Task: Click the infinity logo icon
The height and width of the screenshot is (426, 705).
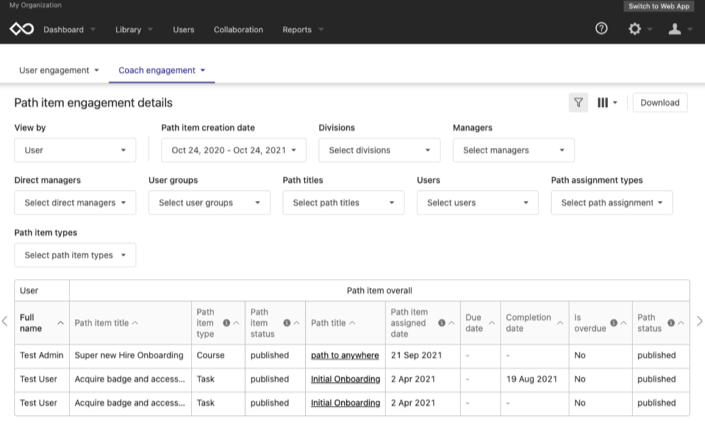Action: click(22, 29)
